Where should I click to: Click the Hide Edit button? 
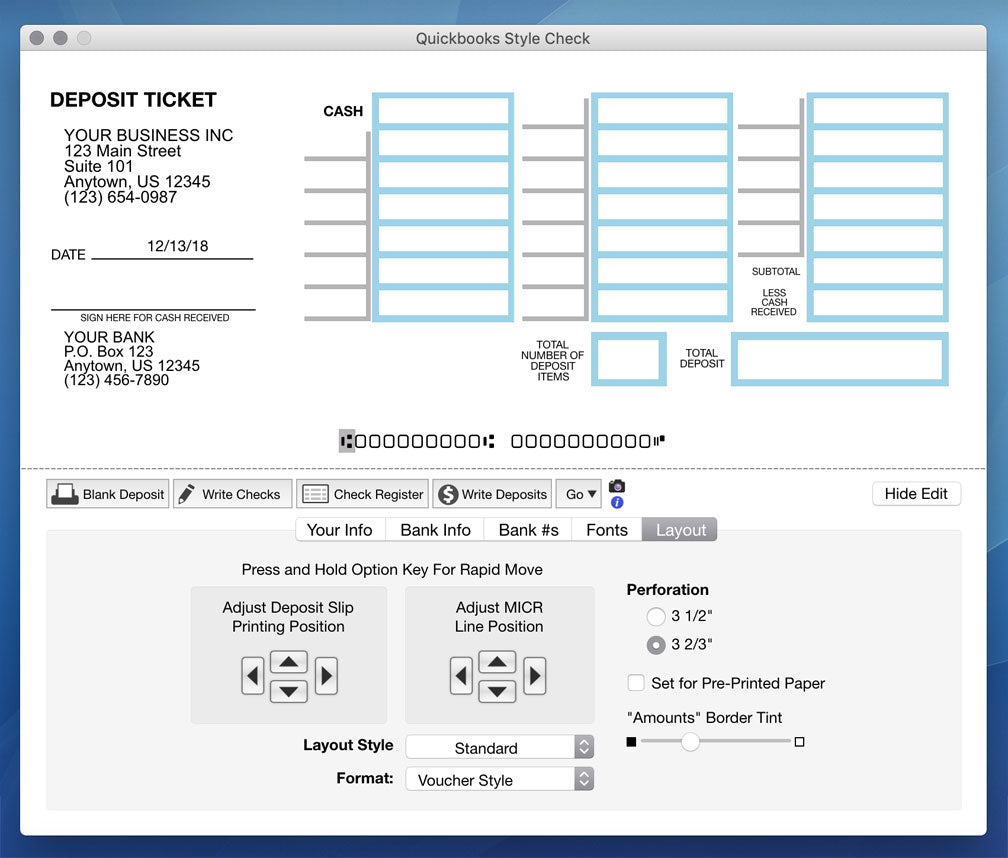tap(915, 493)
